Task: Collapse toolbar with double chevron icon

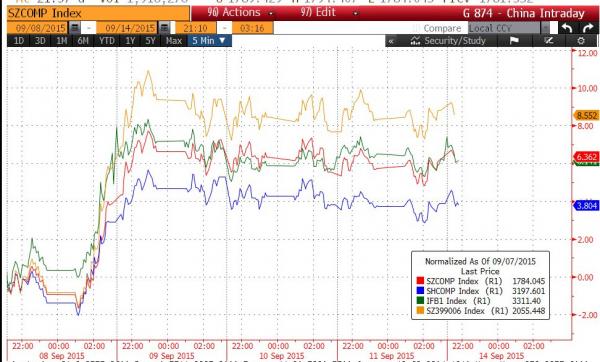Action: pos(391,41)
